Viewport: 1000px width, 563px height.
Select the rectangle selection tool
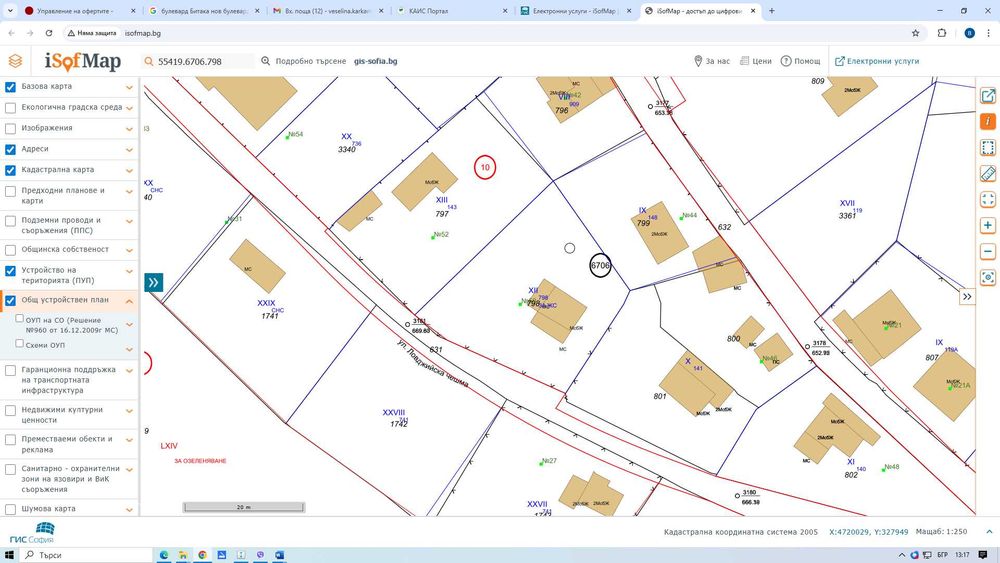(x=987, y=147)
